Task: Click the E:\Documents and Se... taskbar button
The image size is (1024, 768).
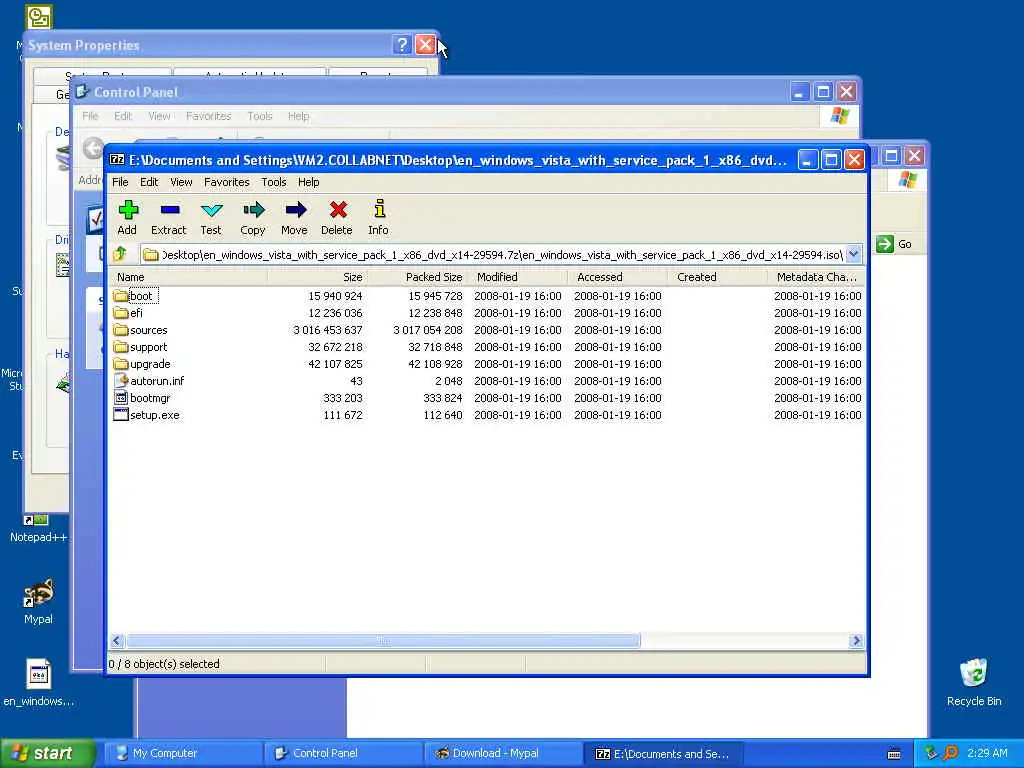Action: pos(663,754)
